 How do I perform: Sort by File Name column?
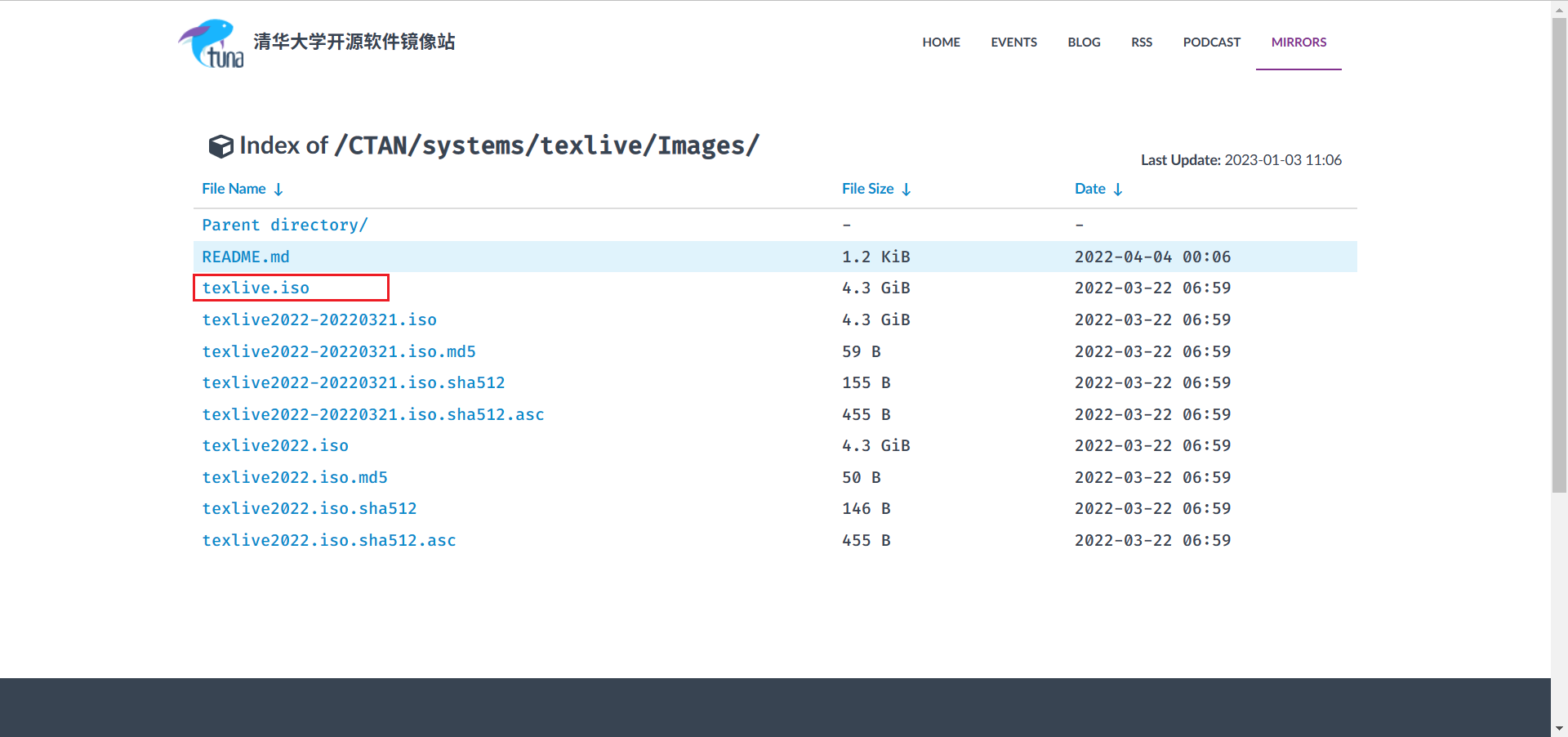pos(243,189)
